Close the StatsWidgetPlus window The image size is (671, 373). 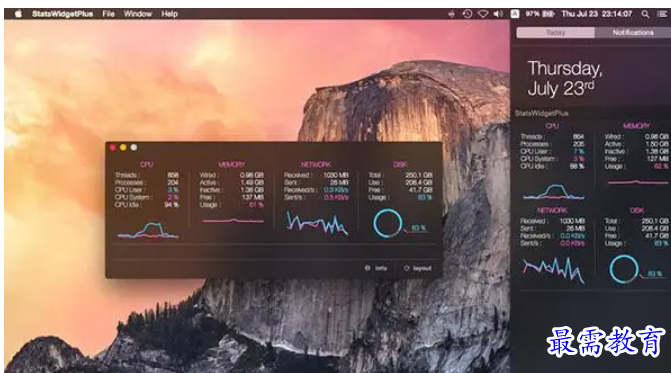(113, 148)
